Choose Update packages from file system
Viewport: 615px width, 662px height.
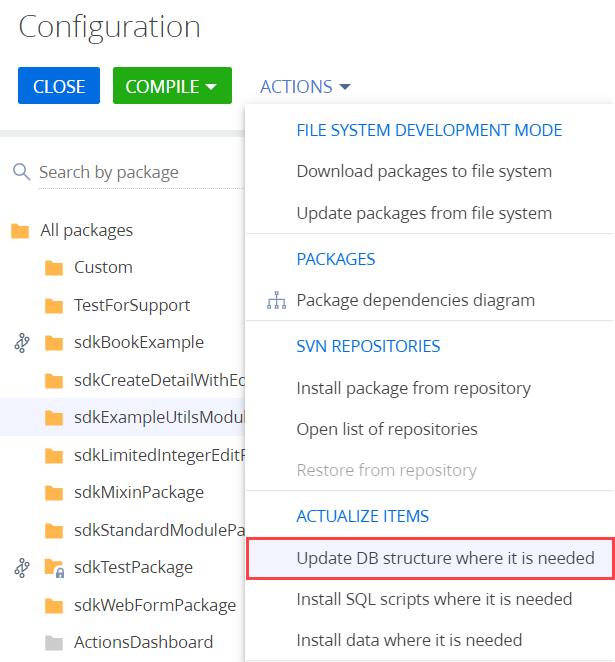point(424,213)
